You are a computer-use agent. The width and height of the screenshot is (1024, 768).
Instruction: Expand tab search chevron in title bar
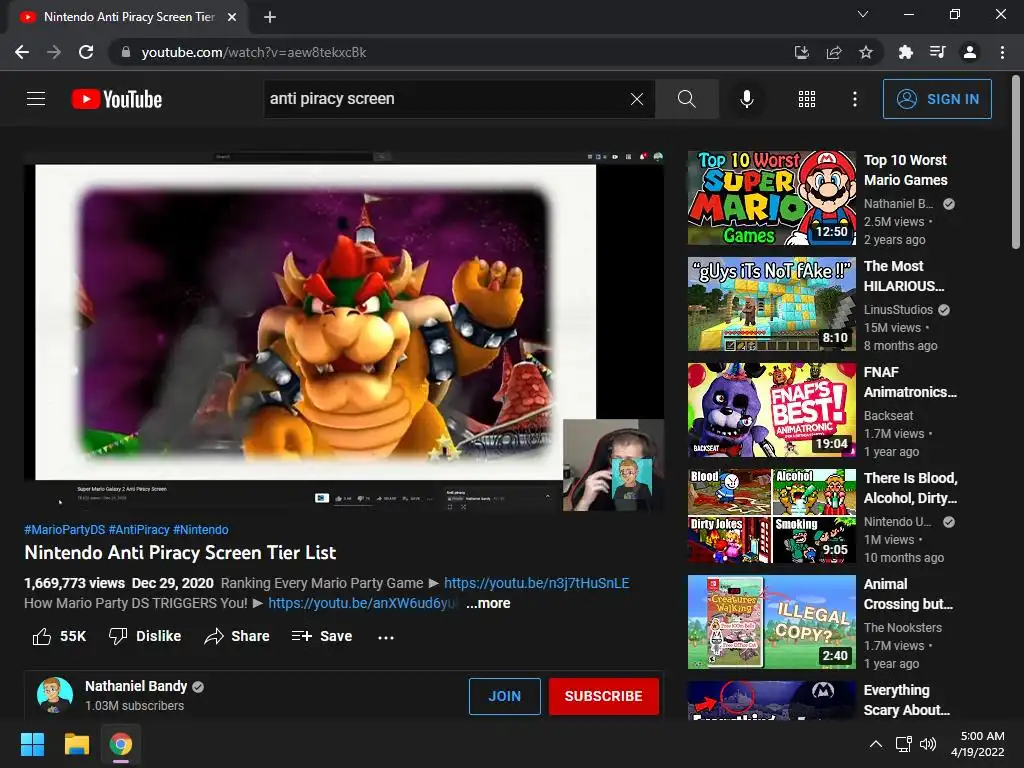(863, 14)
